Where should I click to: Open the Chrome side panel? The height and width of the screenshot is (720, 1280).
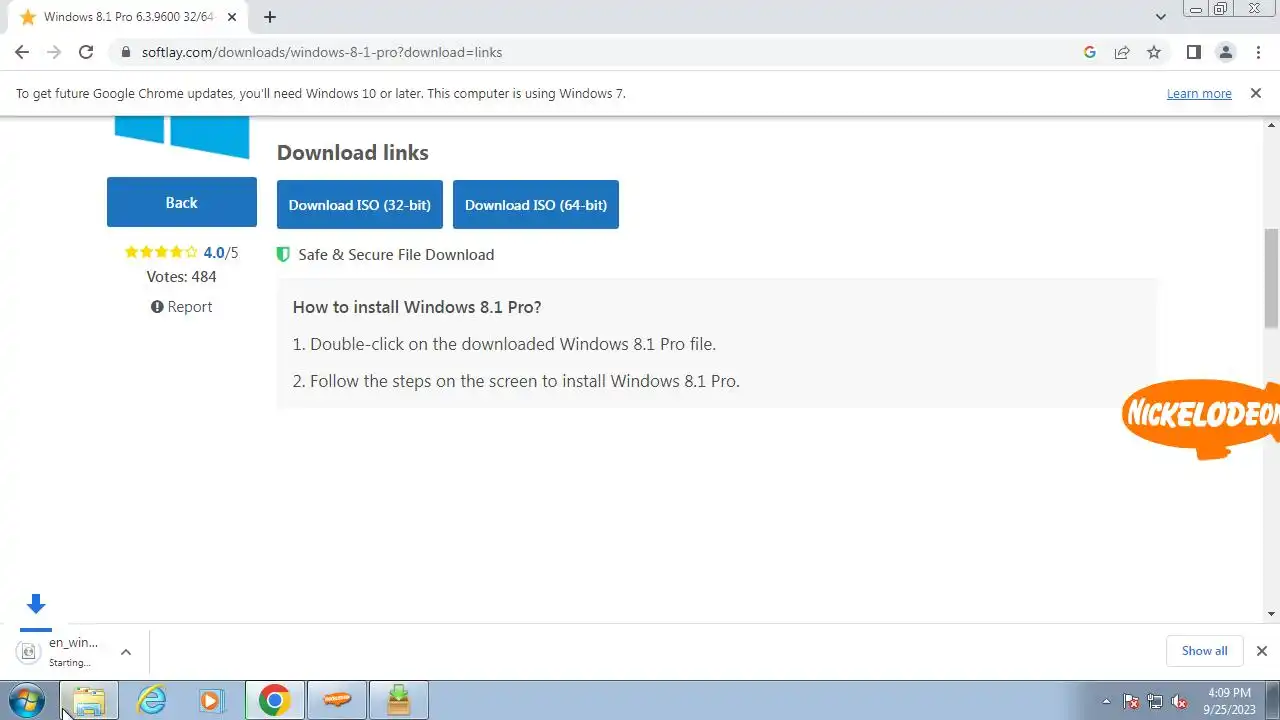[x=1193, y=52]
